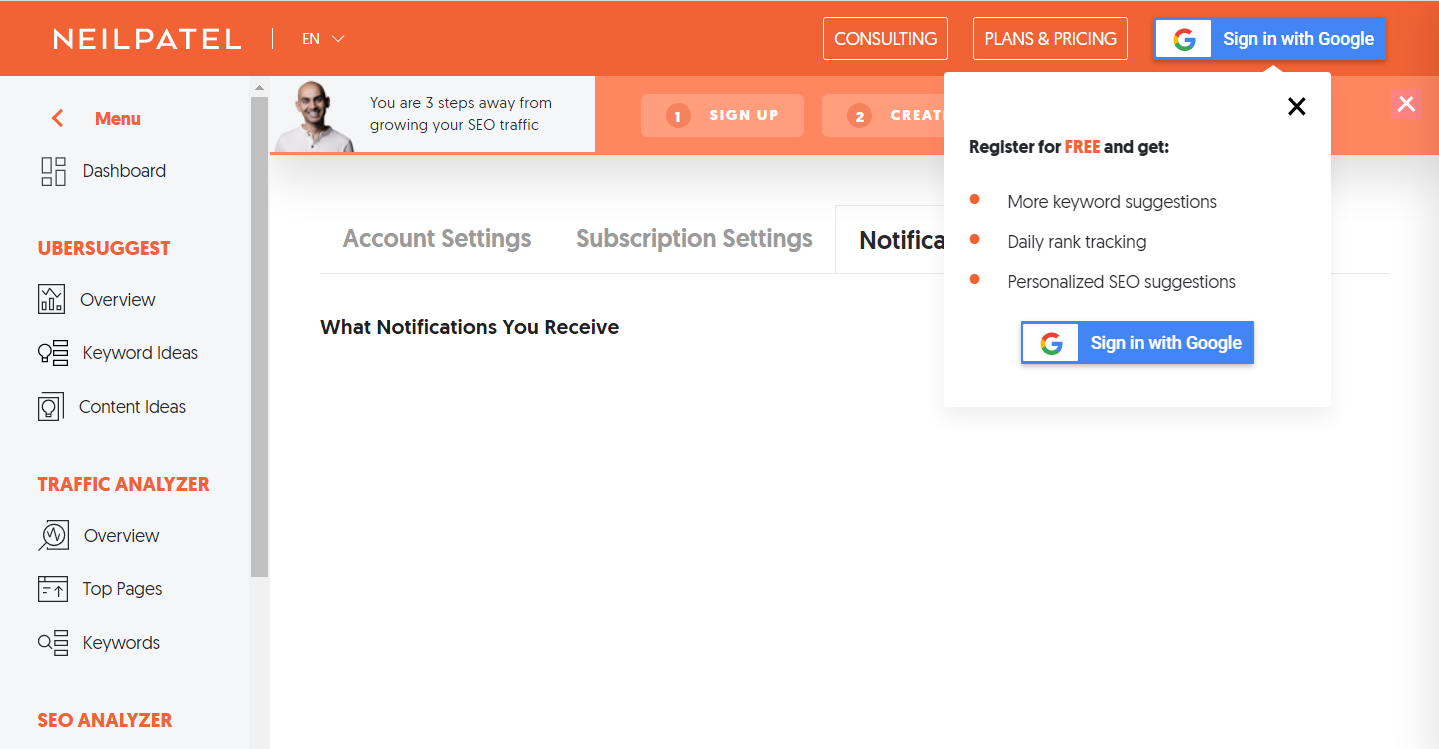Switch to the Account Settings tab
The height and width of the screenshot is (749, 1439).
(x=437, y=239)
